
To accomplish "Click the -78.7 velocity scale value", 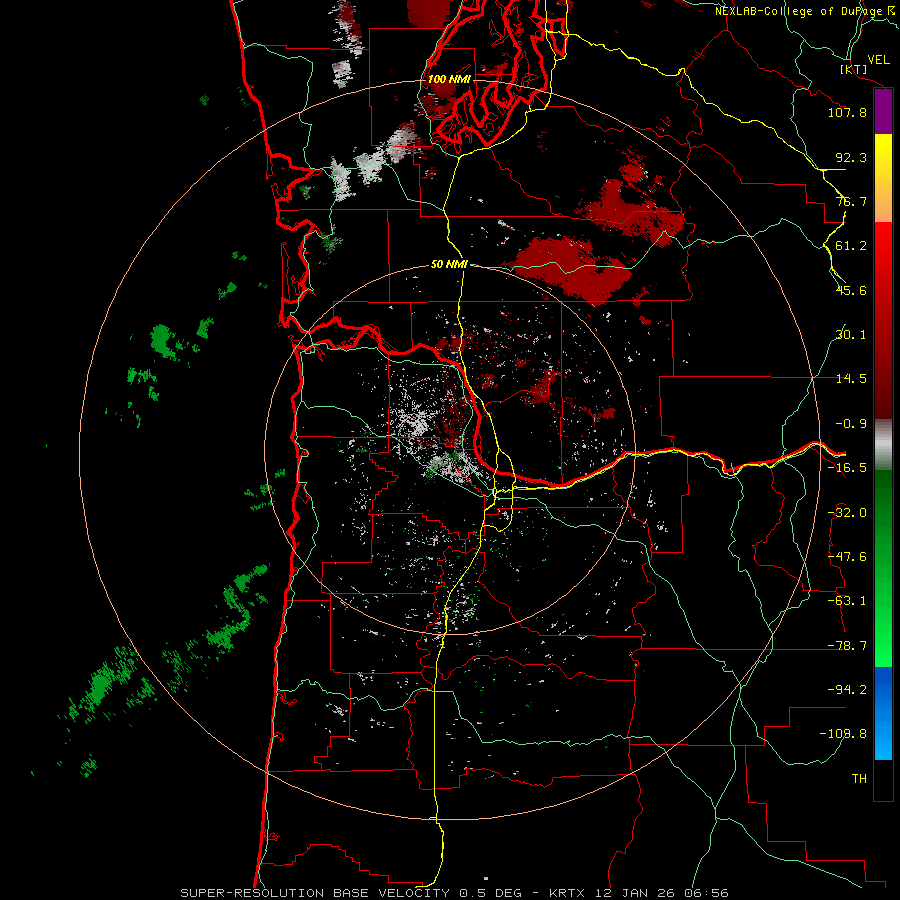I will (x=847, y=646).
